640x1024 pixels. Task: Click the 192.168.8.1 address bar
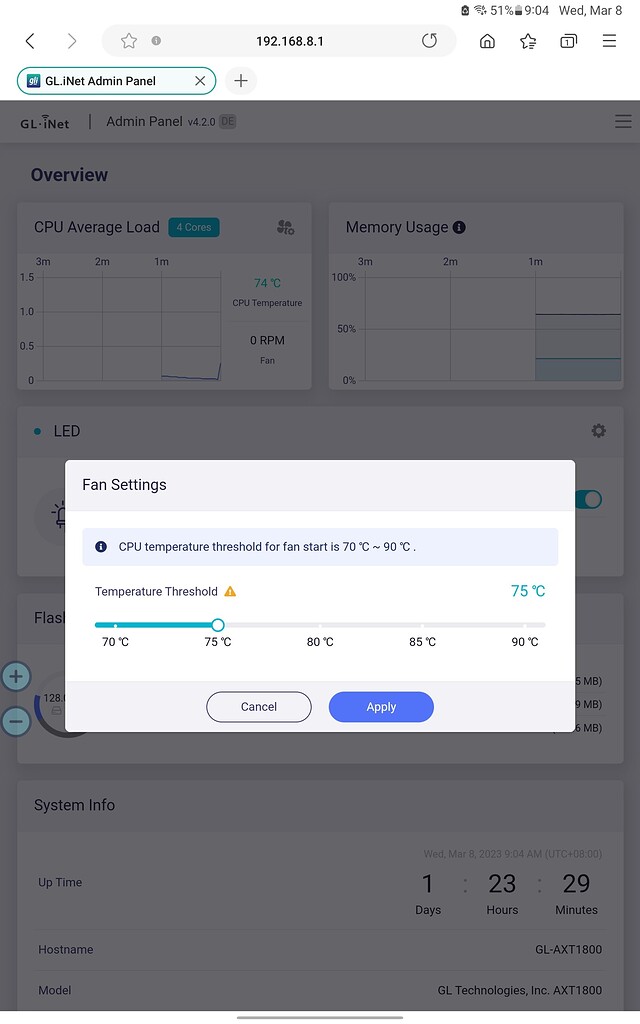click(290, 41)
